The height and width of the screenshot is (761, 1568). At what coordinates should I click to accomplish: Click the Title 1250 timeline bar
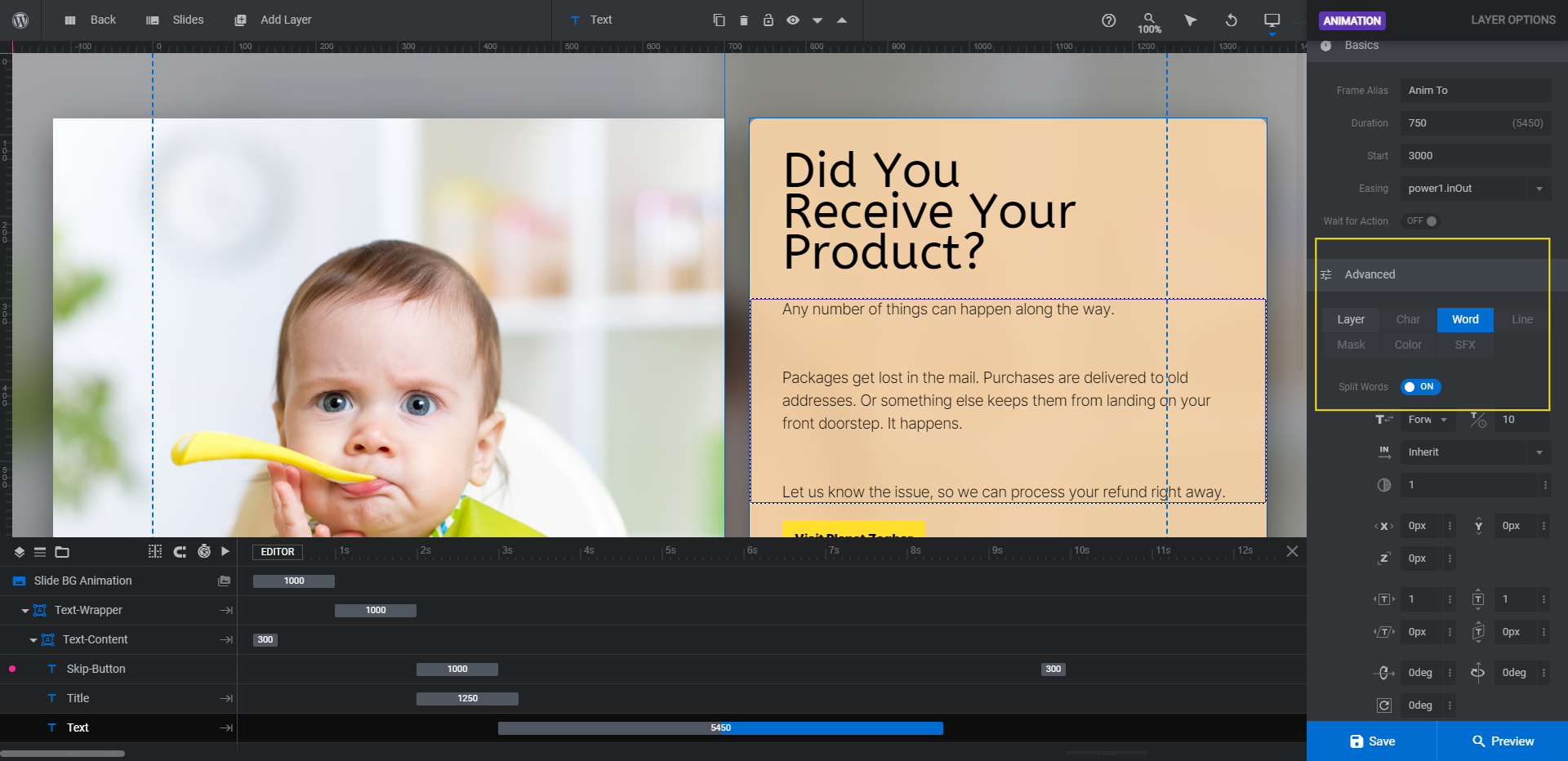tap(467, 698)
